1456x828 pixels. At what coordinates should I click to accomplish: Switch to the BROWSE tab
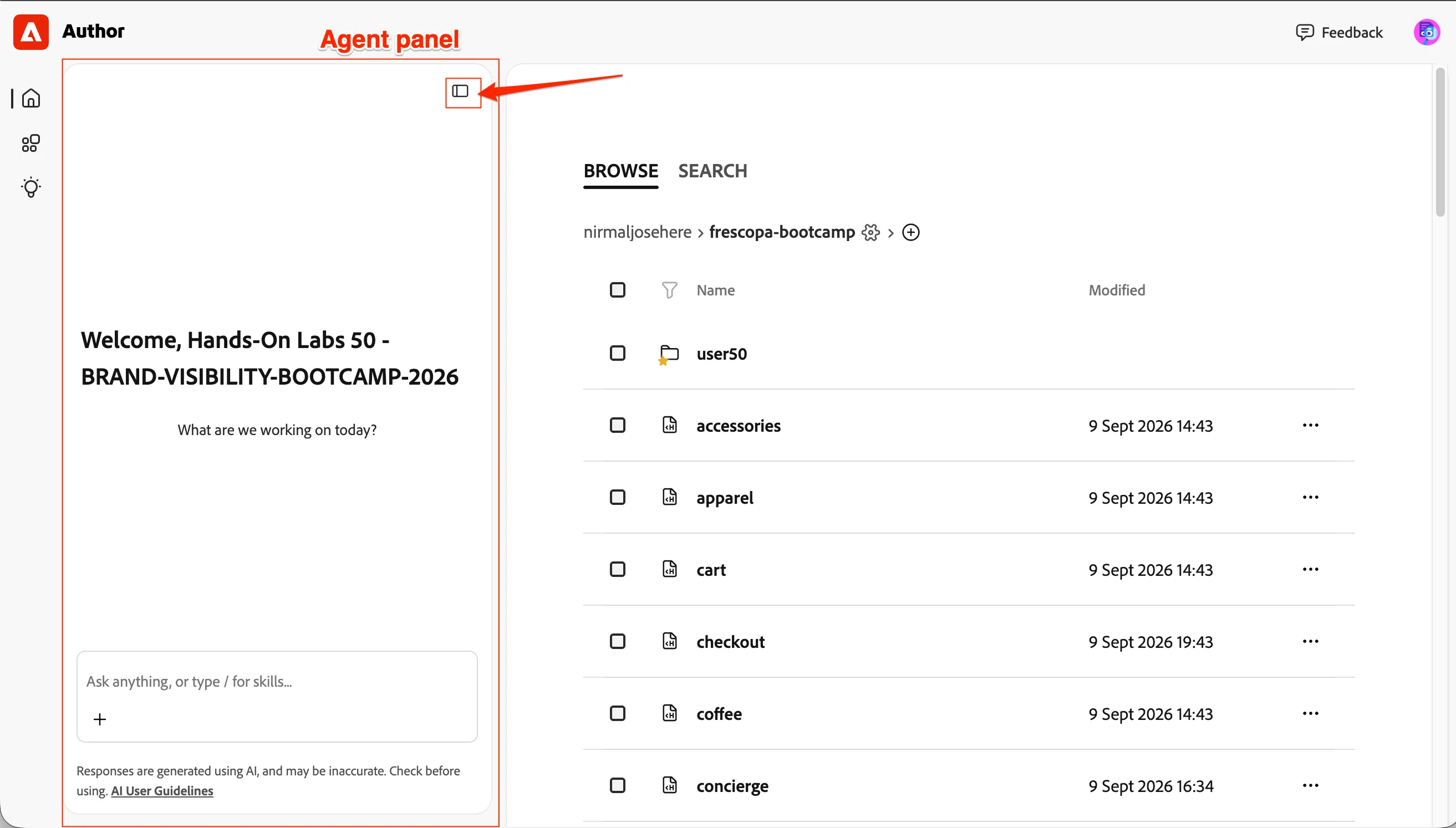620,171
